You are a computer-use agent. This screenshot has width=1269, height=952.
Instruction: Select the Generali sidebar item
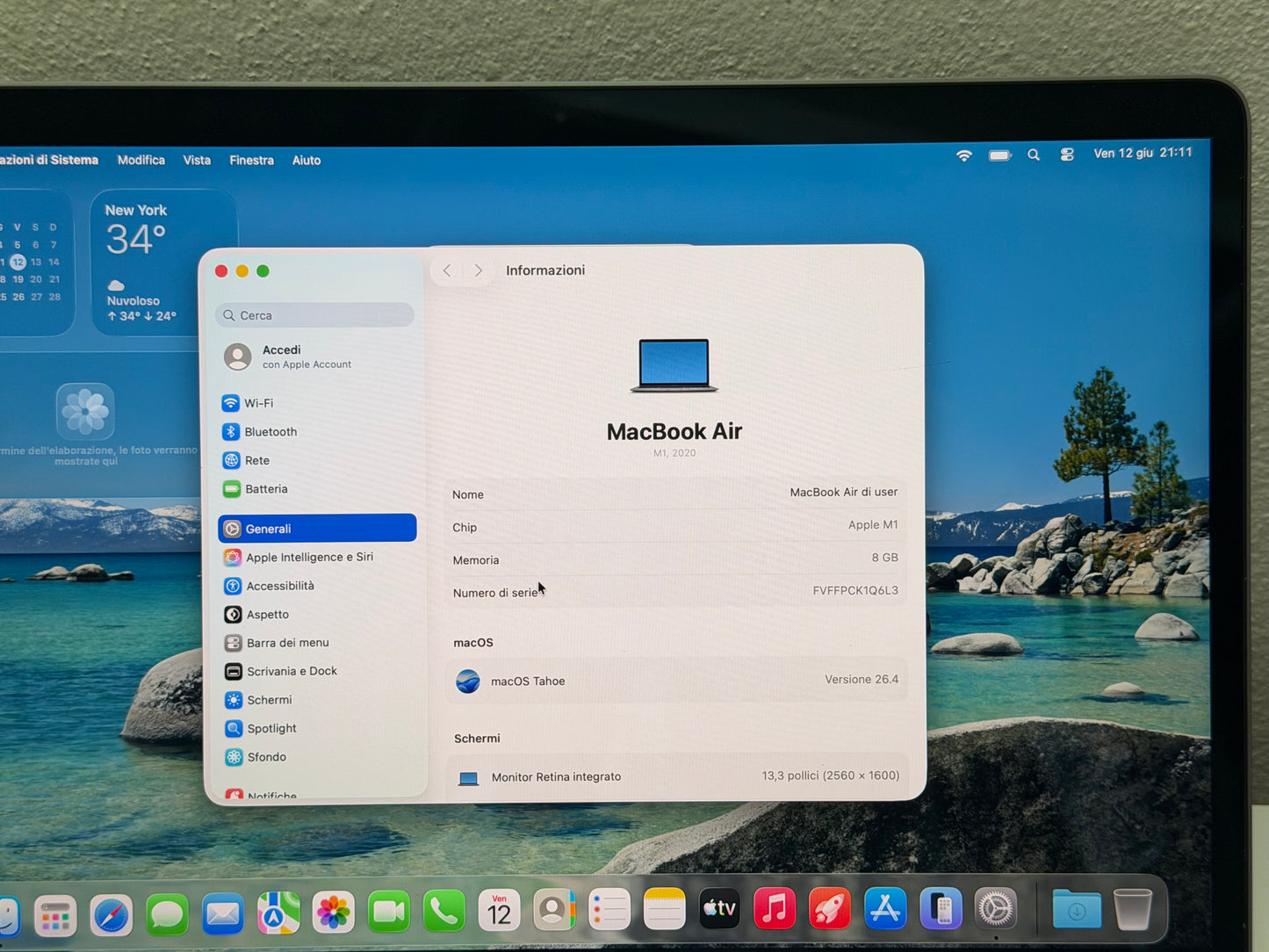pyautogui.click(x=317, y=529)
